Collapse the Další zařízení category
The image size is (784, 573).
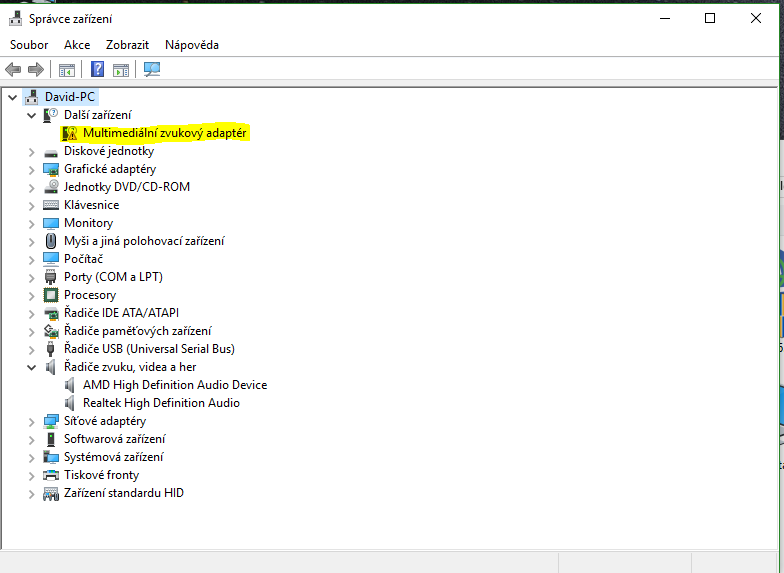click(x=32, y=116)
